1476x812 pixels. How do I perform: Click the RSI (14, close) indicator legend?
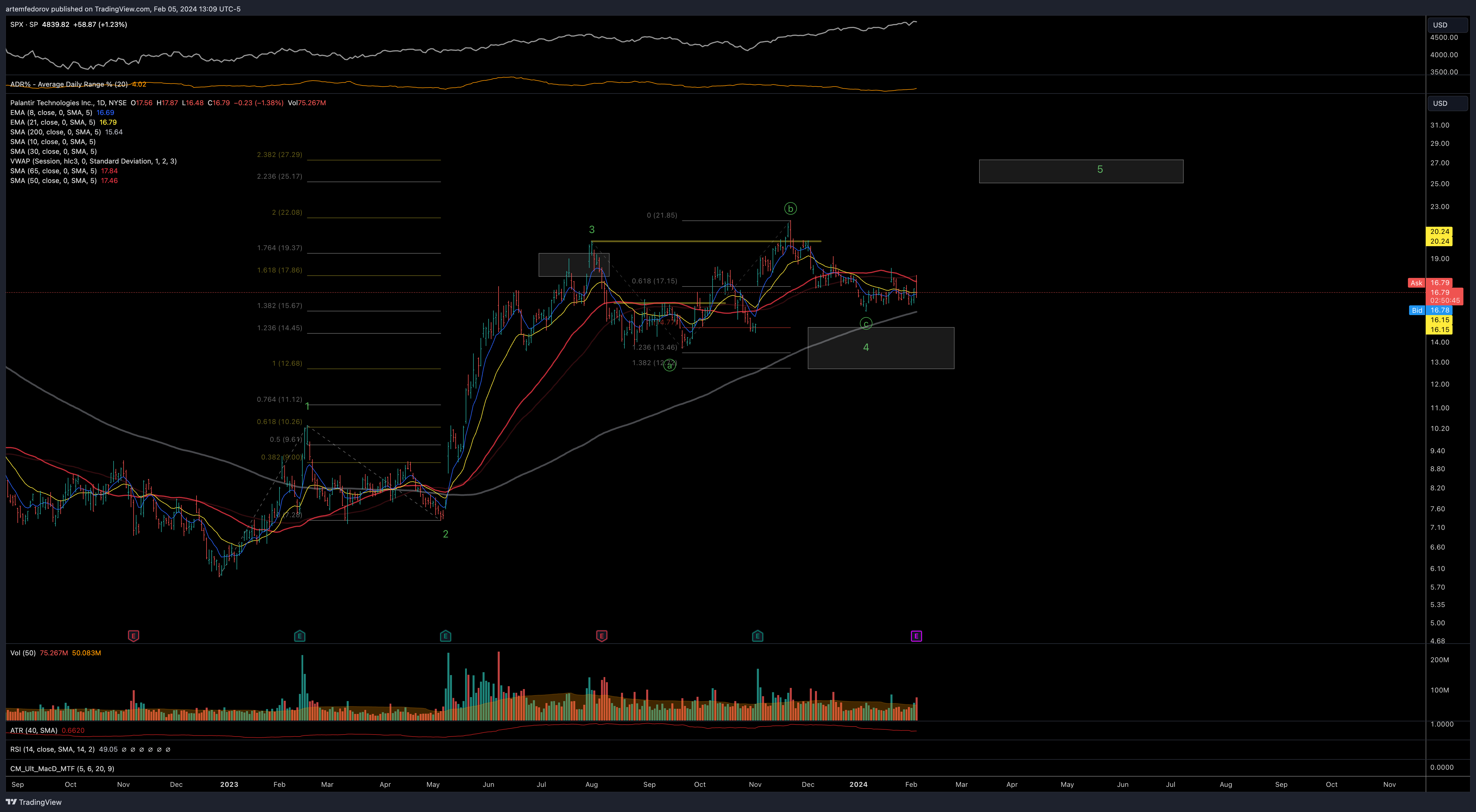(90, 750)
